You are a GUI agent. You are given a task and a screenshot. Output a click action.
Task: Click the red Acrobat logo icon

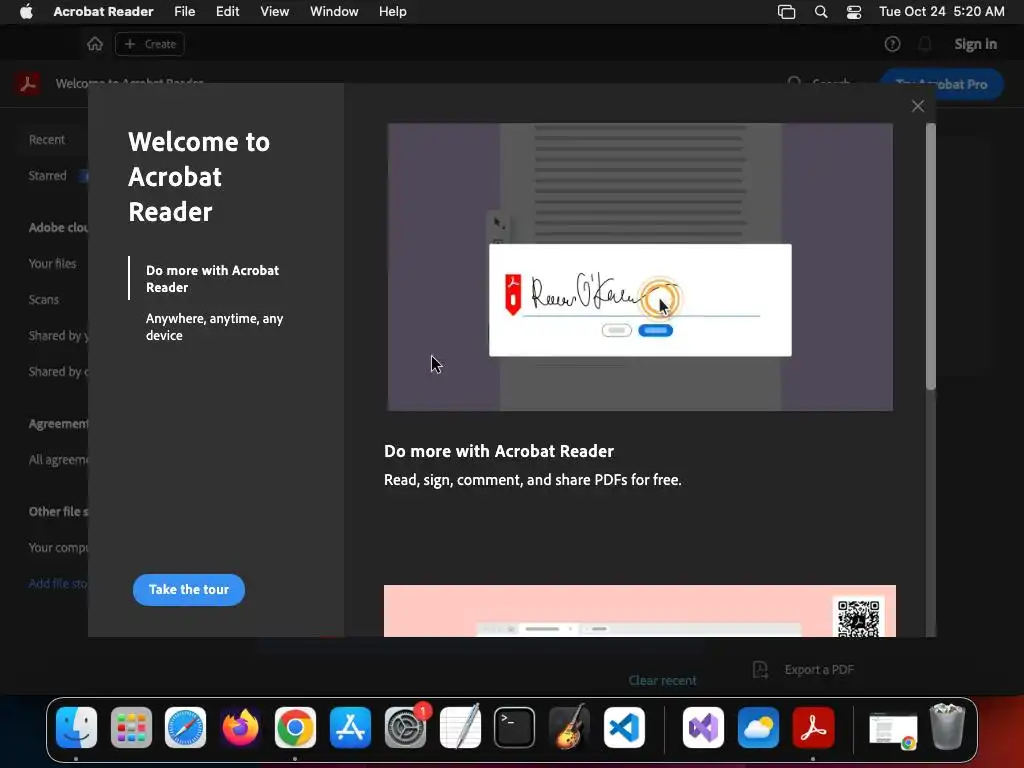coord(27,84)
